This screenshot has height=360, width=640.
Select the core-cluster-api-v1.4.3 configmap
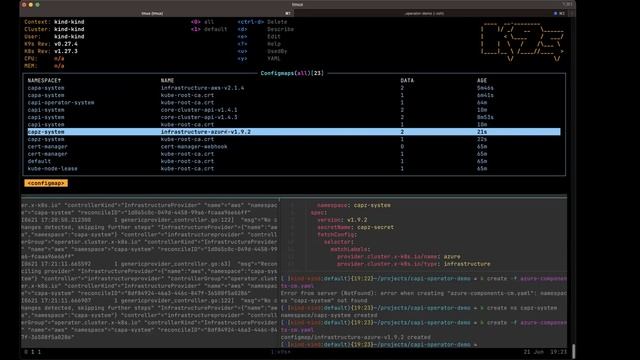294,117
